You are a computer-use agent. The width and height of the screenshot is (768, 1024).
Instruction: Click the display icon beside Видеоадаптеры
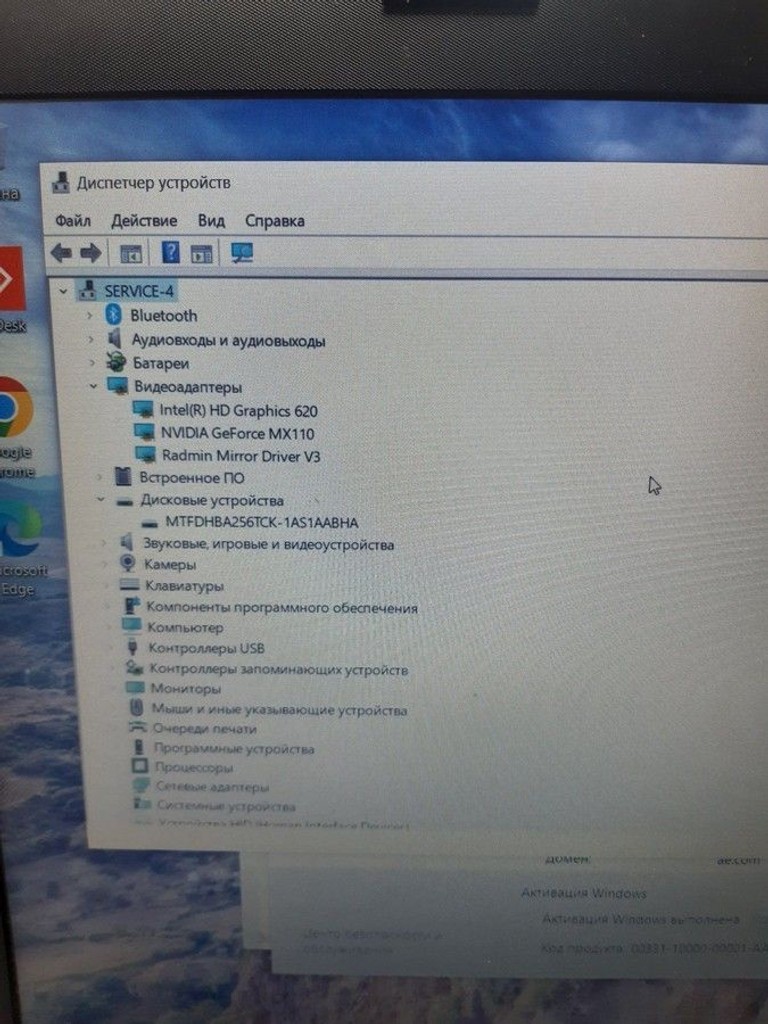[118, 385]
